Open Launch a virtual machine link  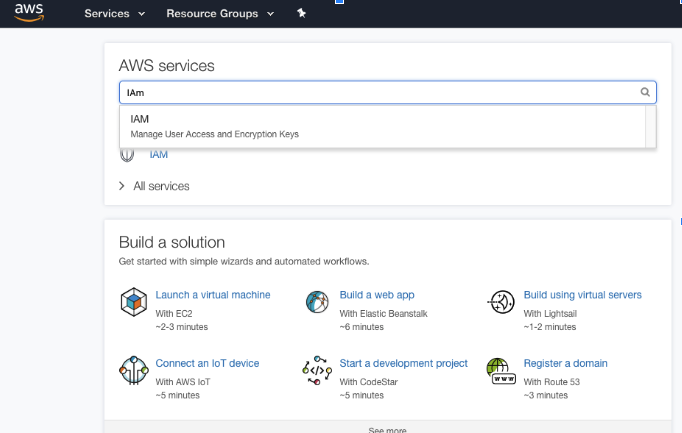point(213,295)
